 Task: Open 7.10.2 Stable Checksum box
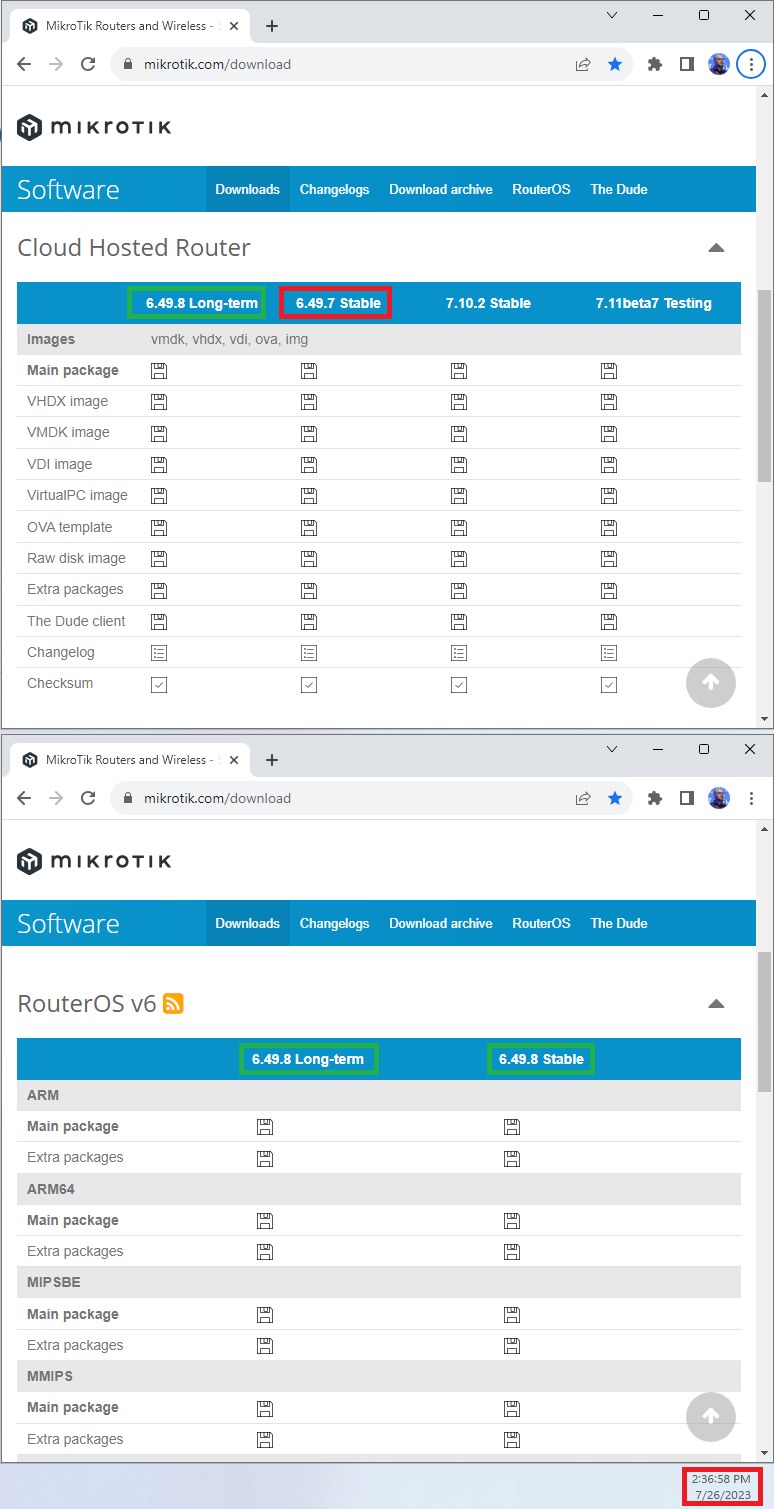[459, 685]
